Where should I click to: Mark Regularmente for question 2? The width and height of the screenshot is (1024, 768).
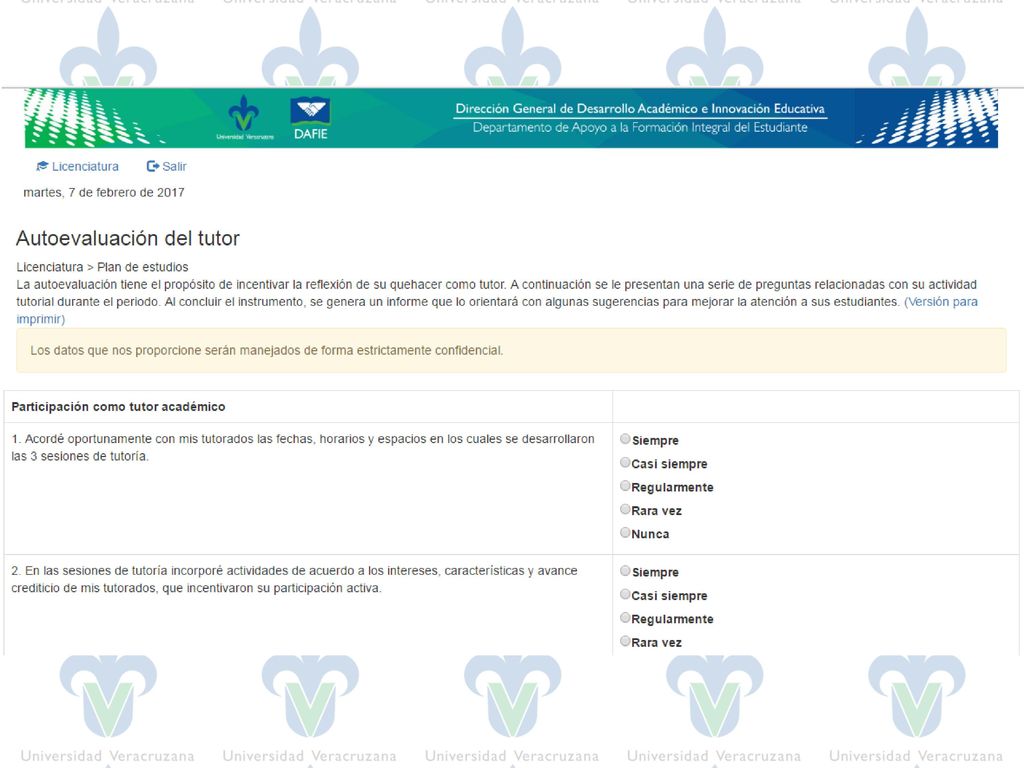625,618
